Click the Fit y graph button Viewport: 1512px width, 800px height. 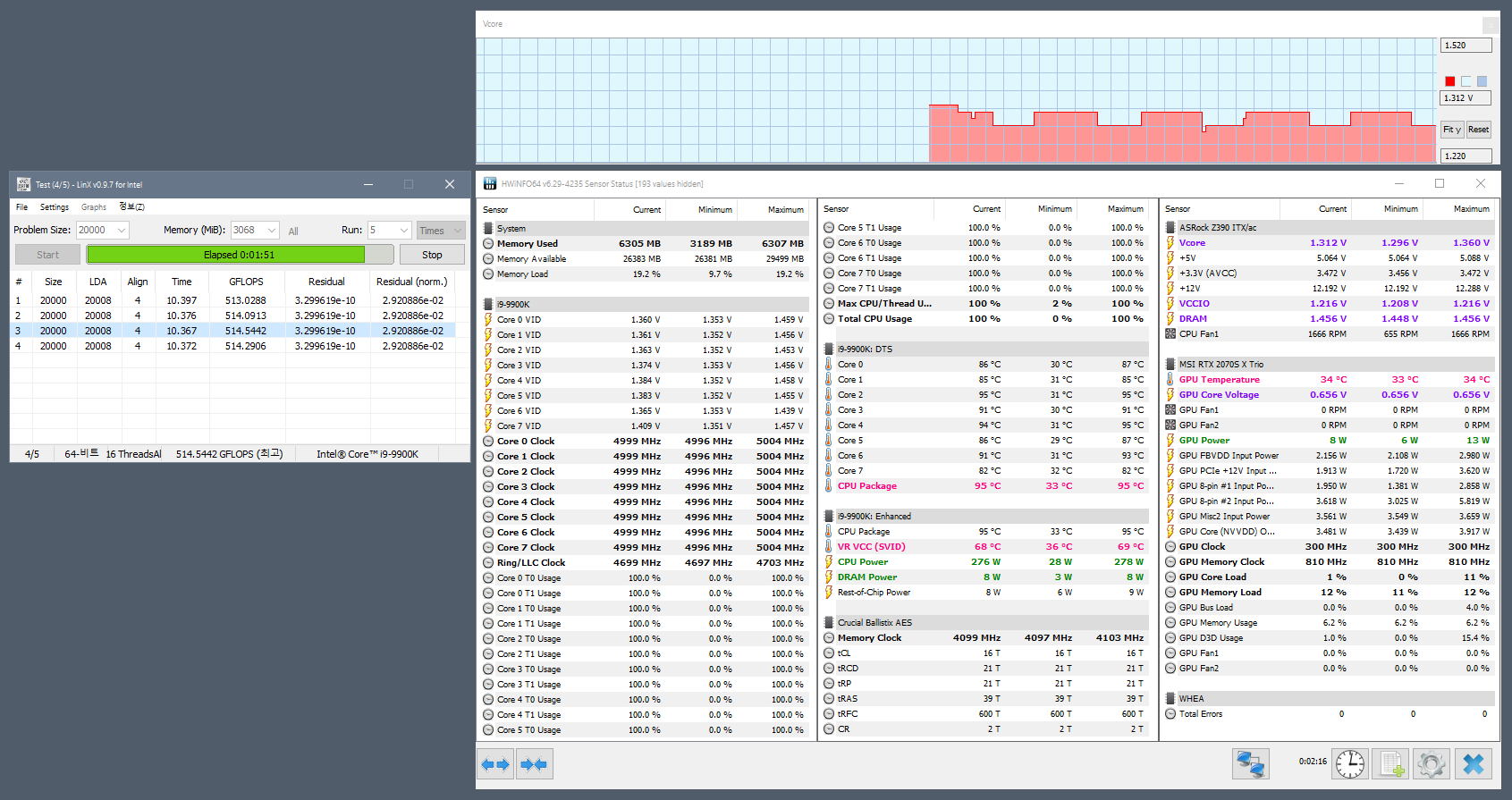click(1452, 130)
